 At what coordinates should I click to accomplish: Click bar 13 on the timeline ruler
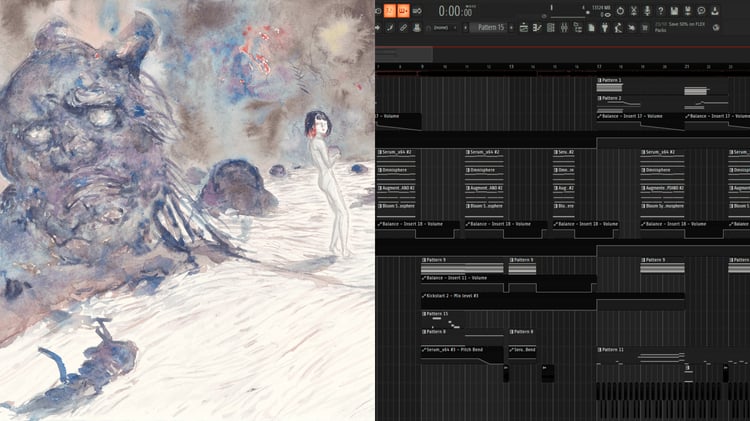click(x=511, y=67)
